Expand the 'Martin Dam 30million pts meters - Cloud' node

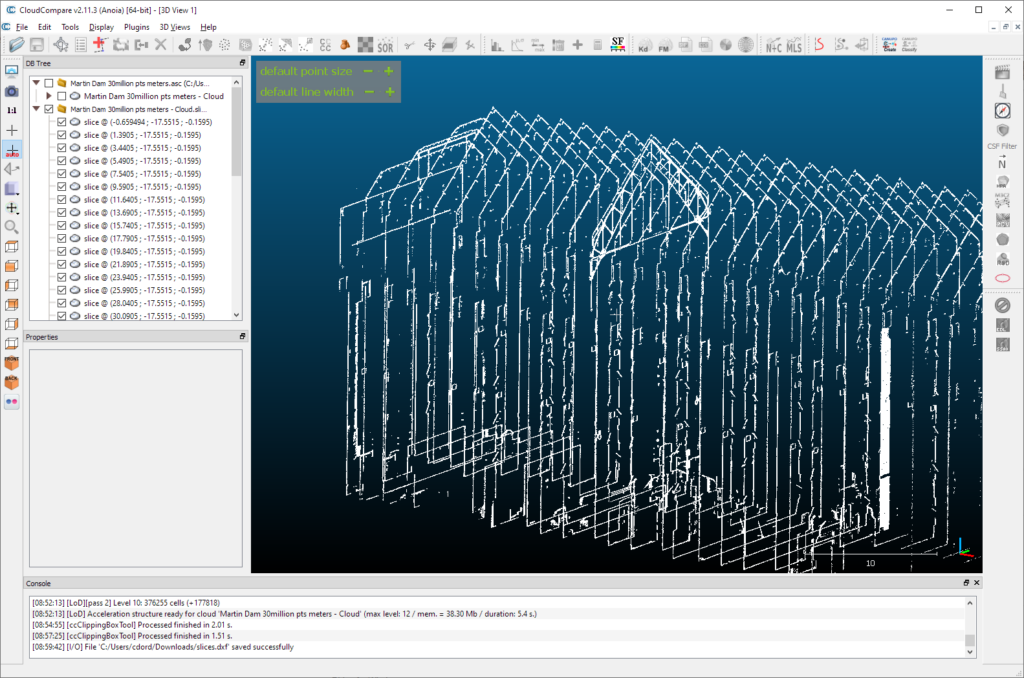pos(49,95)
